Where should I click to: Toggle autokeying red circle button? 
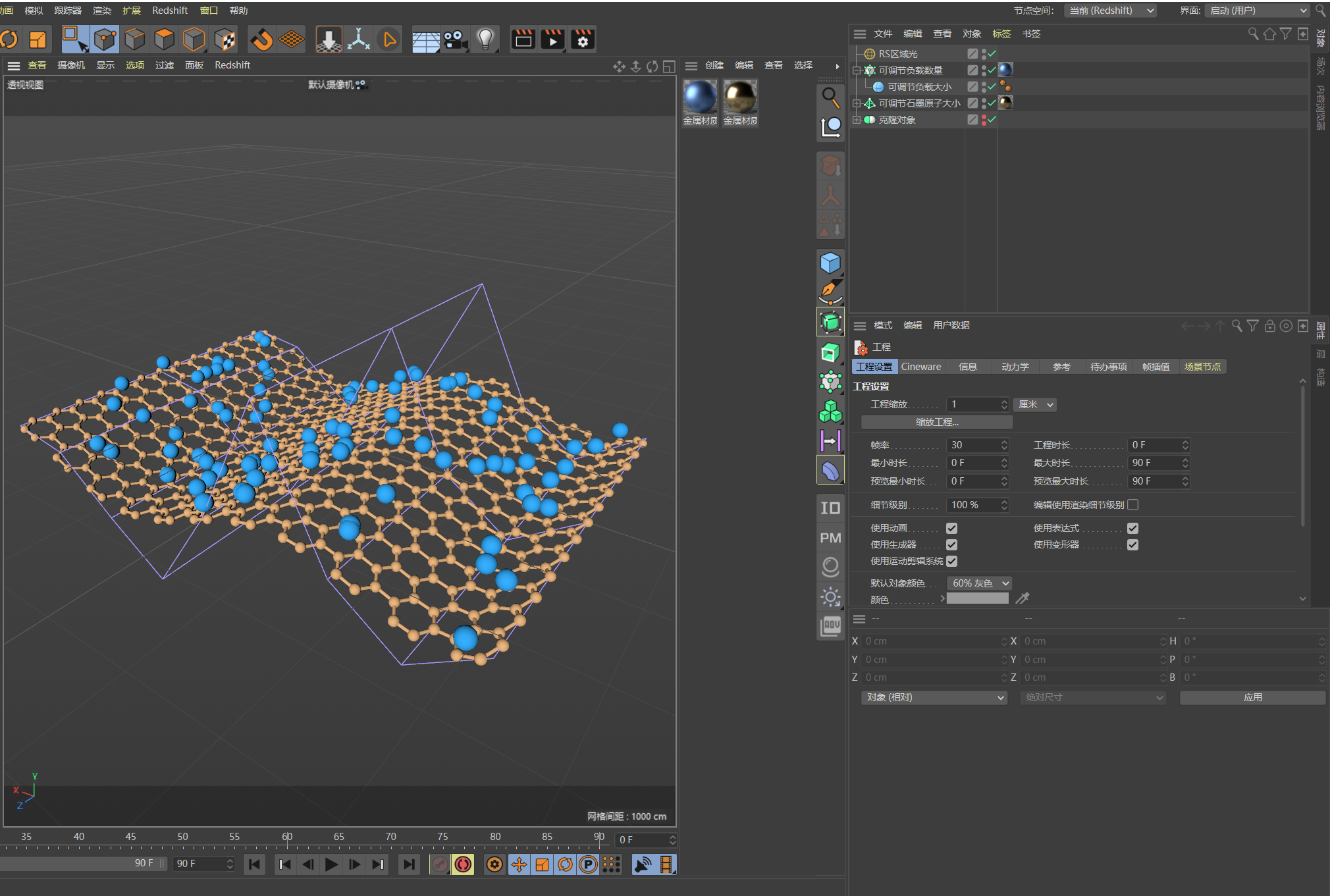pyautogui.click(x=463, y=864)
